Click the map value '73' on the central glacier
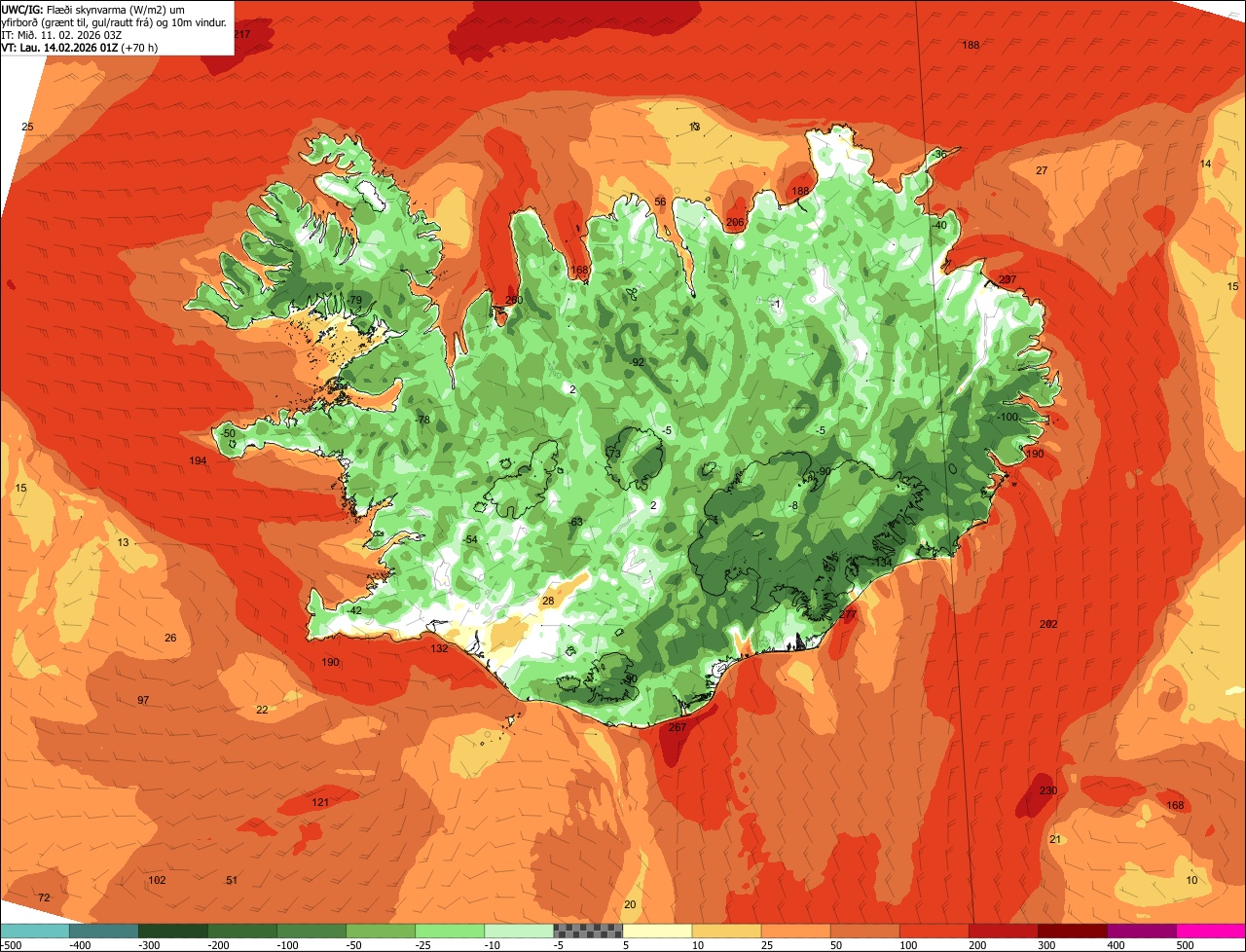The width and height of the screenshot is (1246, 952). point(614,454)
